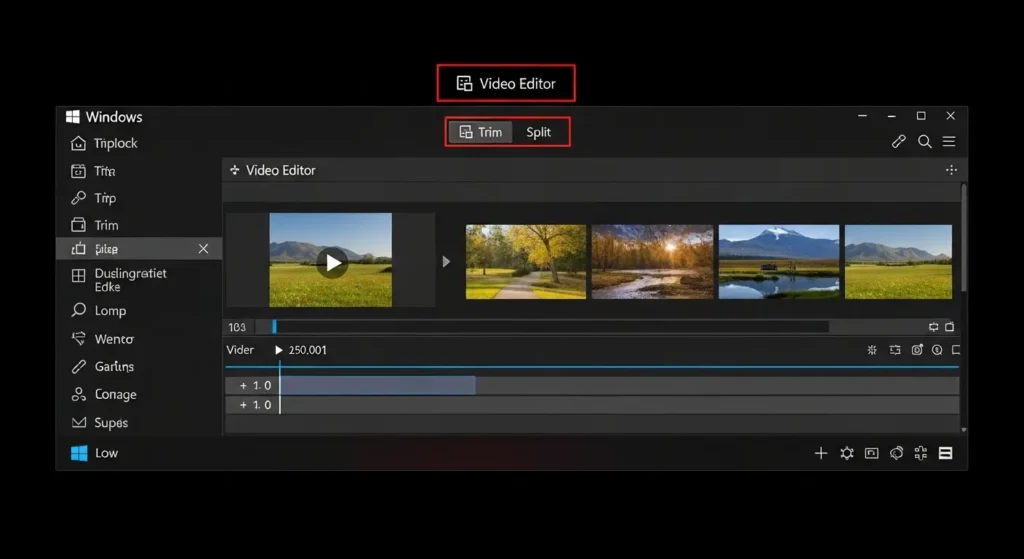Select the Tifa calendar item in sidebar
Viewport: 1024px width, 559px height.
pyautogui.click(x=93, y=171)
